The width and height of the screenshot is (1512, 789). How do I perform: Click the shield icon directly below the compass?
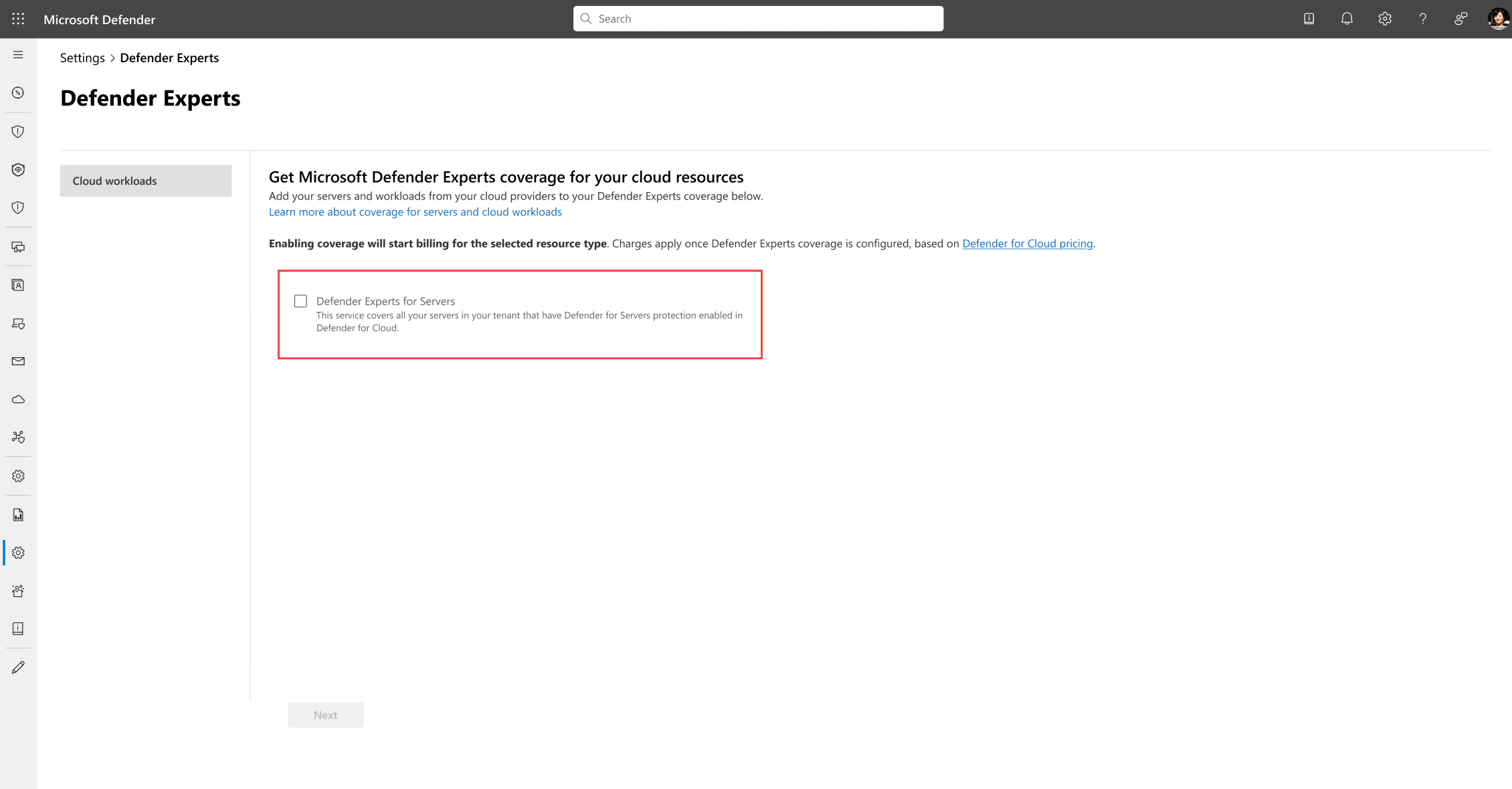(x=18, y=132)
